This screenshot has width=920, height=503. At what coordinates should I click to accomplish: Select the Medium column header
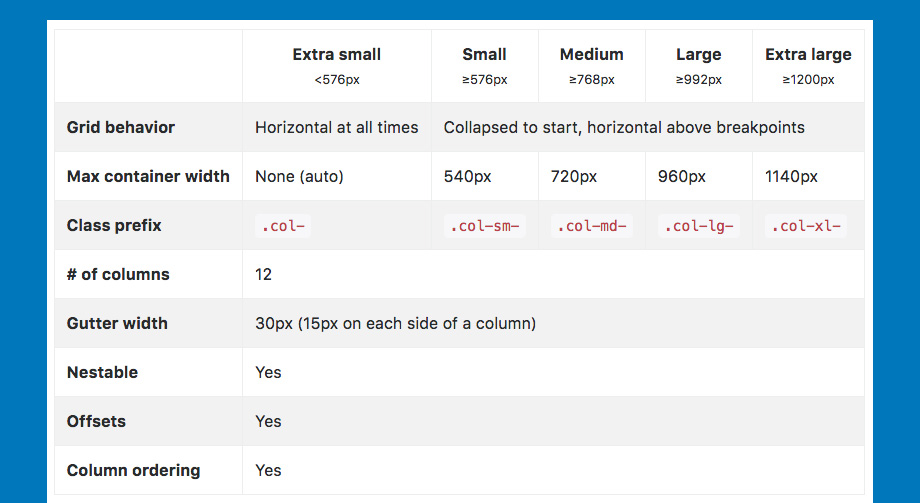point(591,66)
